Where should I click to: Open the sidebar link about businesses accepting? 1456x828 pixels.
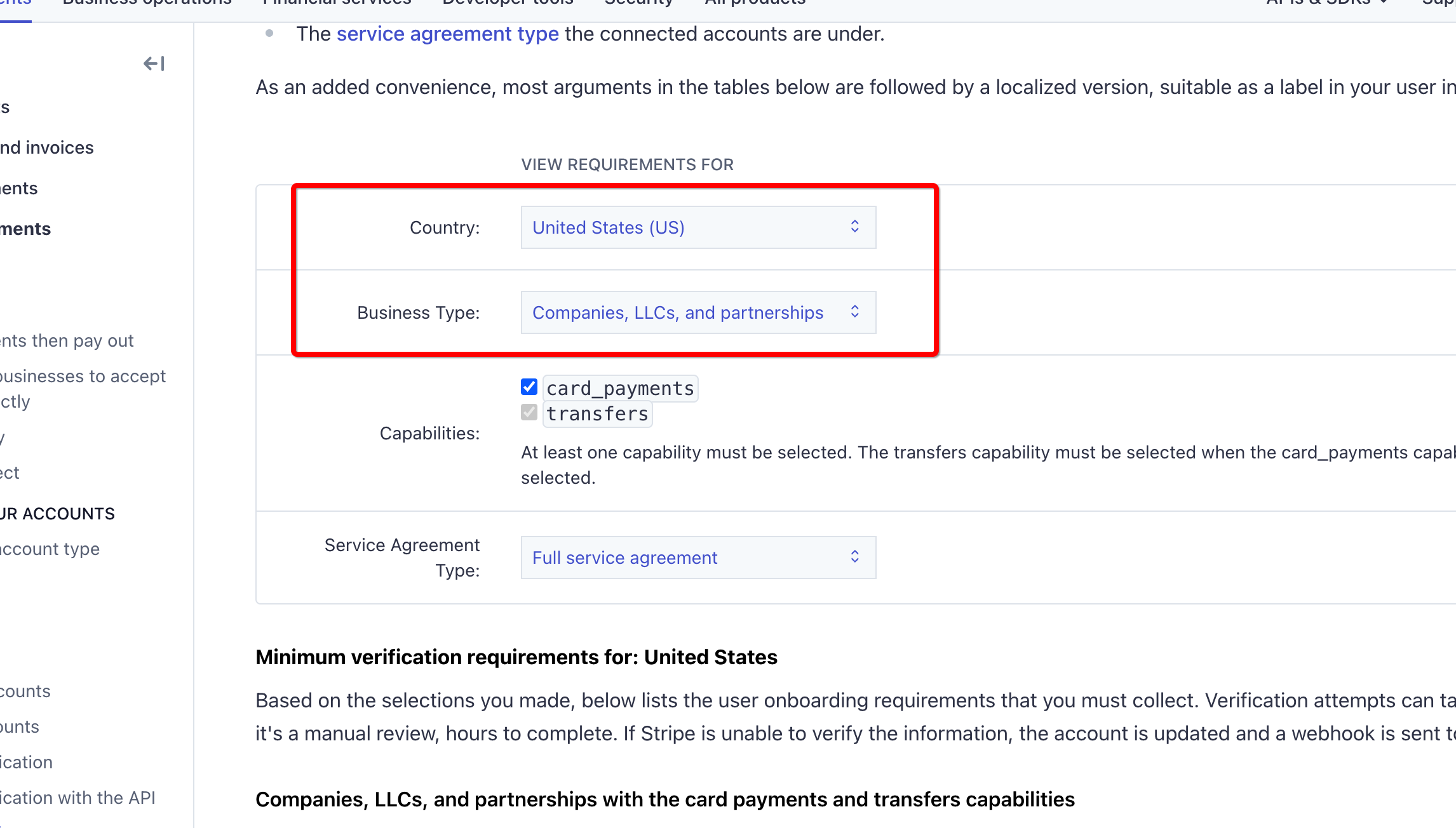coord(83,376)
